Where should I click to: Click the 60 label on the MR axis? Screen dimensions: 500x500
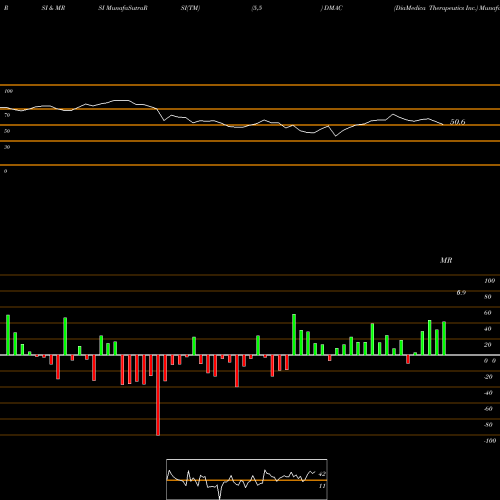pos(488,313)
